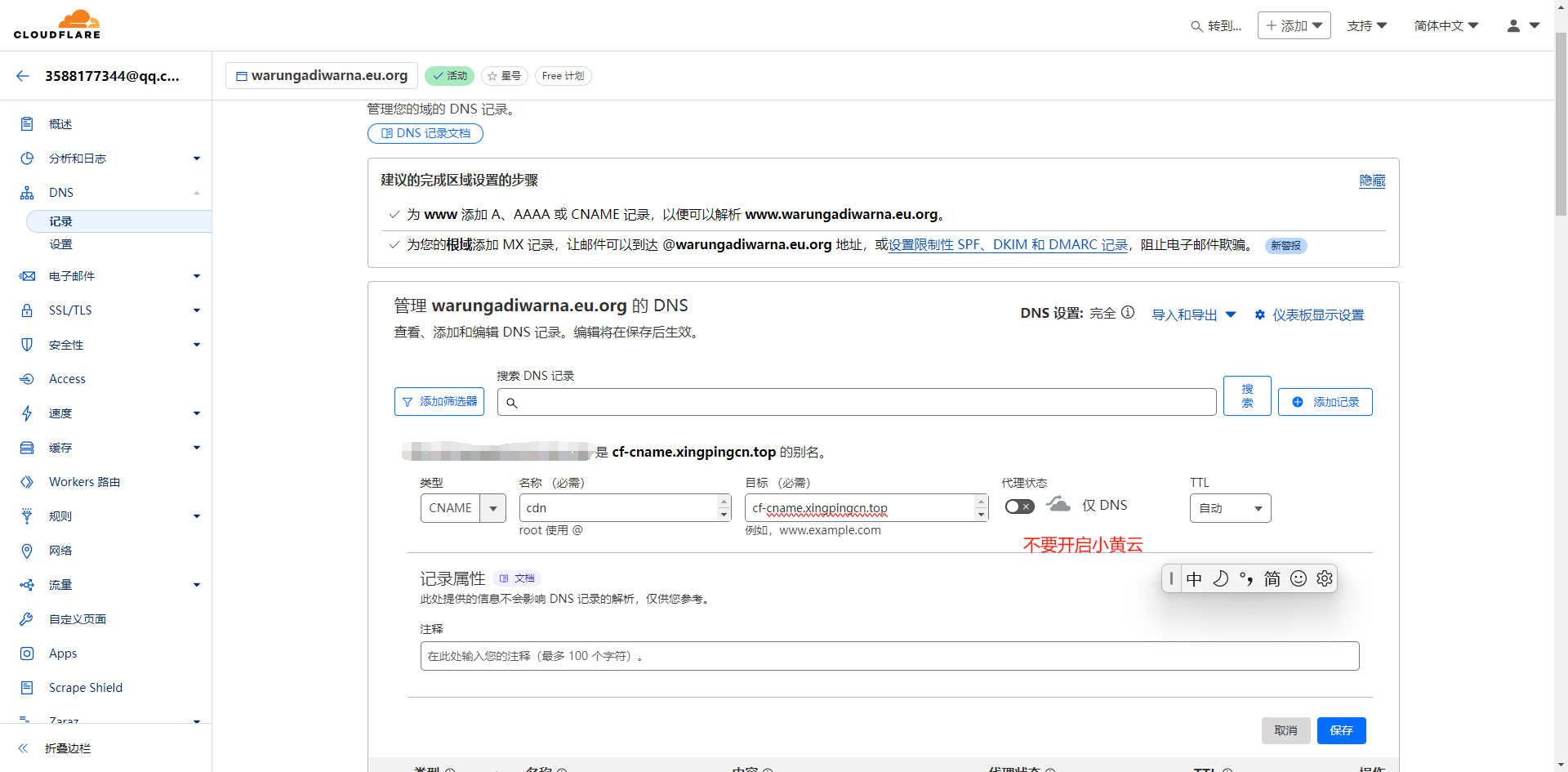Open the user account profile dropdown
The width and height of the screenshot is (1568, 772).
point(1523,26)
